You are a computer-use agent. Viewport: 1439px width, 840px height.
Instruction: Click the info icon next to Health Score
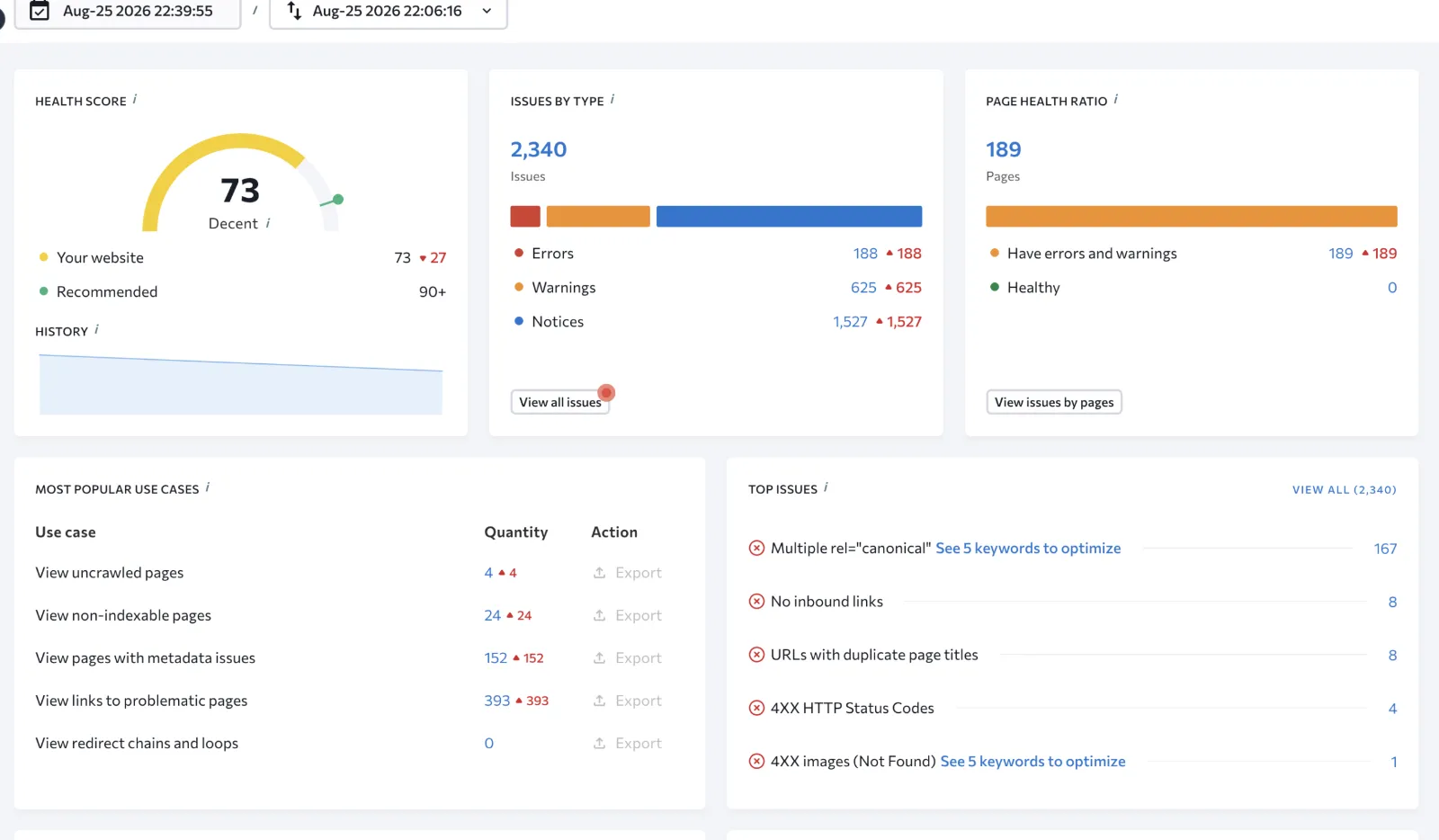click(x=135, y=100)
